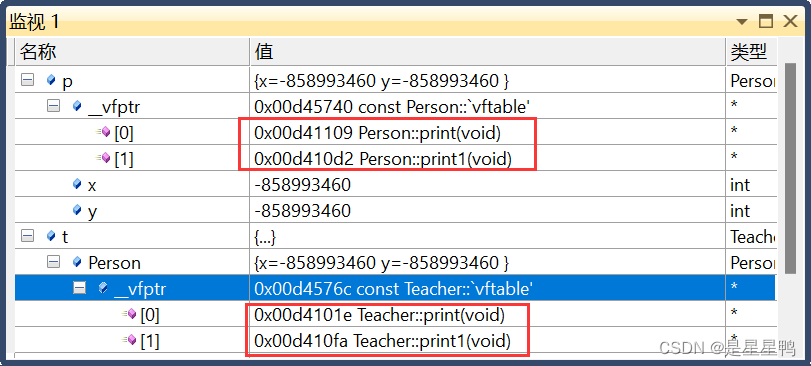Viewport: 811px width, 366px height.
Task: Collapse the __vfptr node under p
Action: (53, 106)
